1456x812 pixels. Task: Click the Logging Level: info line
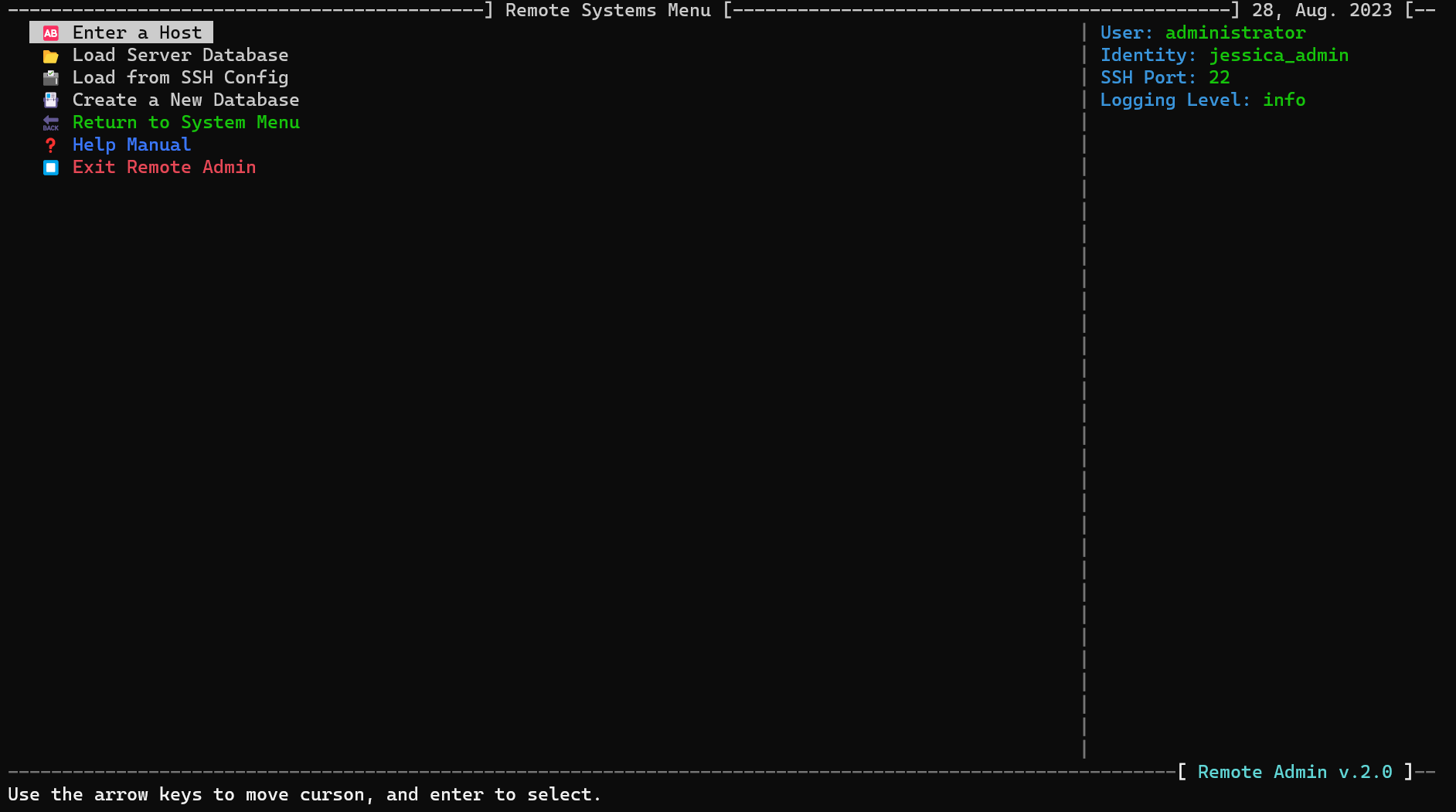[x=1203, y=100]
